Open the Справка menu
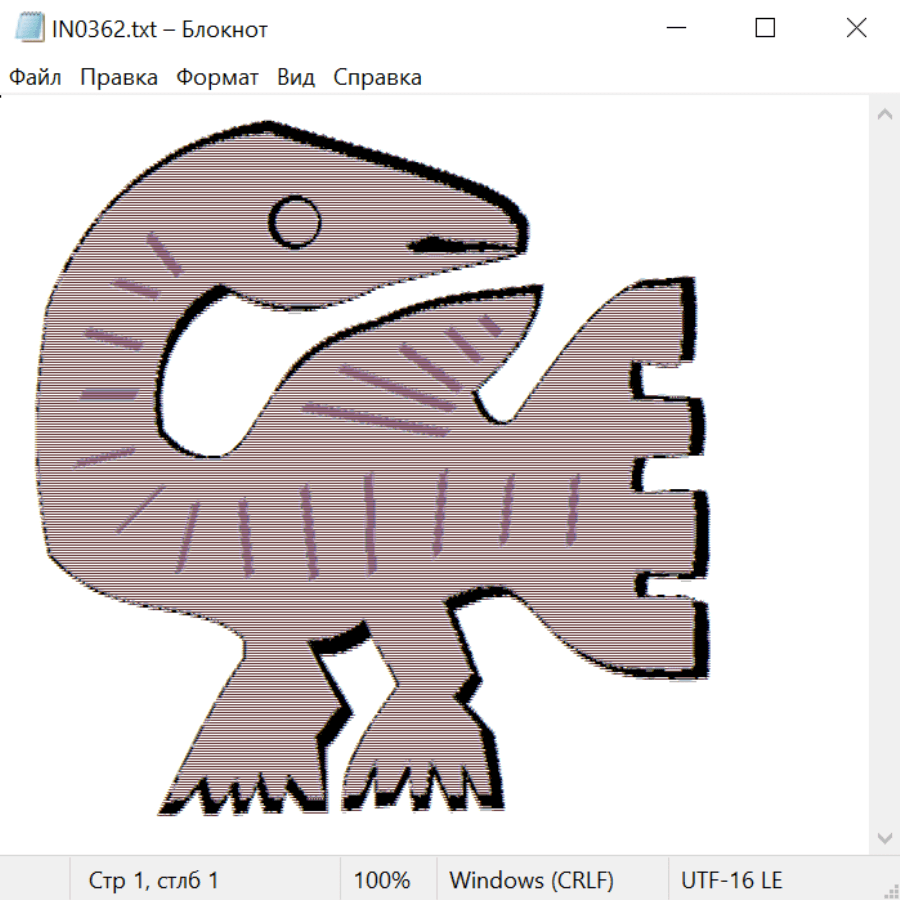 coord(377,78)
